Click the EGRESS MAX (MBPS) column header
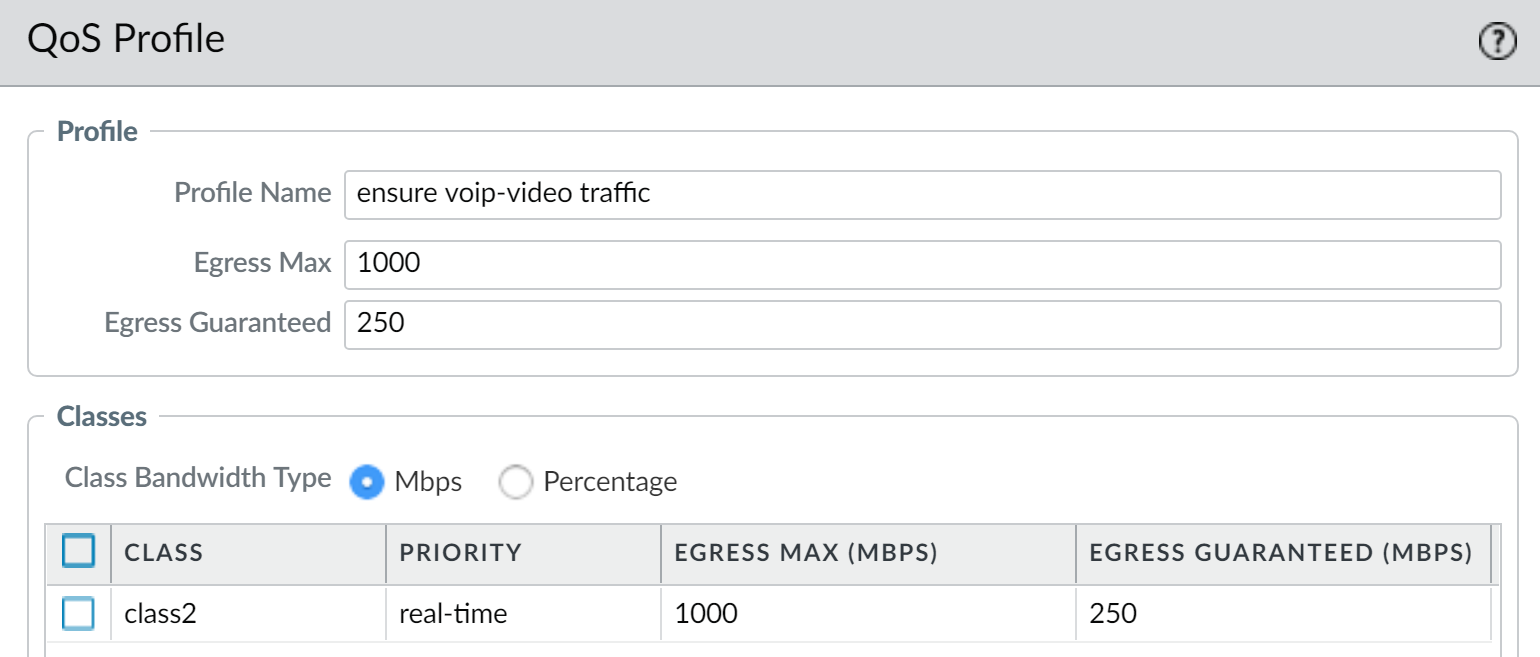This screenshot has height=657, width=1540. (x=806, y=552)
